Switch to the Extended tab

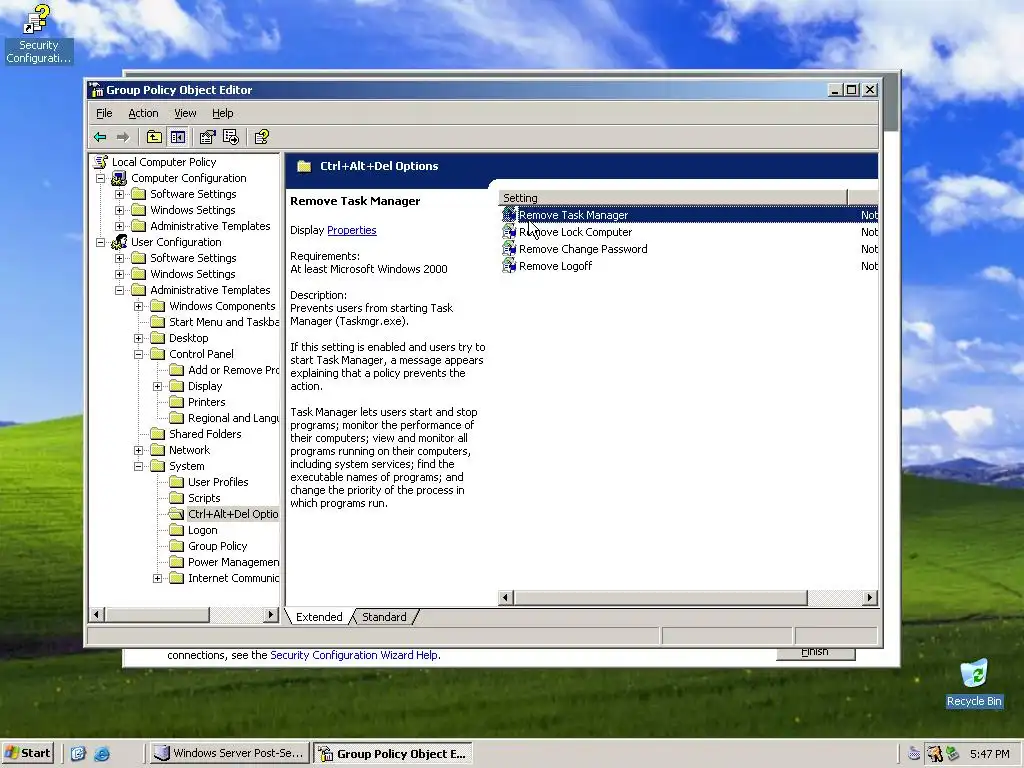[319, 617]
